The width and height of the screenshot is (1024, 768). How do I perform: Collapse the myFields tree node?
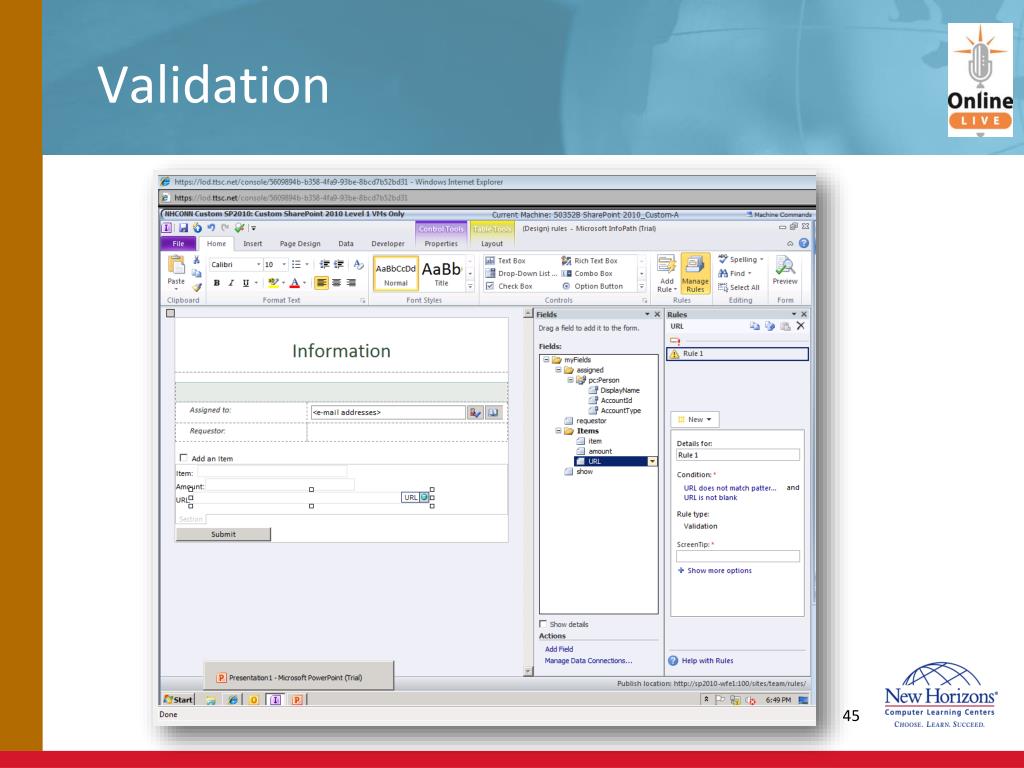[547, 360]
